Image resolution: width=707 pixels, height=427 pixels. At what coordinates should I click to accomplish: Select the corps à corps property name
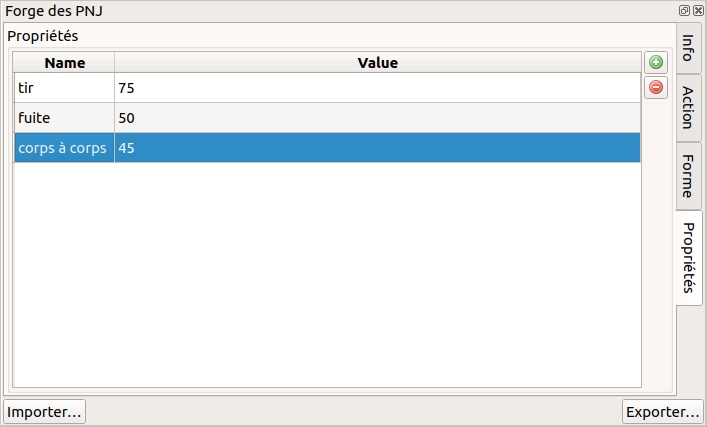pos(64,148)
